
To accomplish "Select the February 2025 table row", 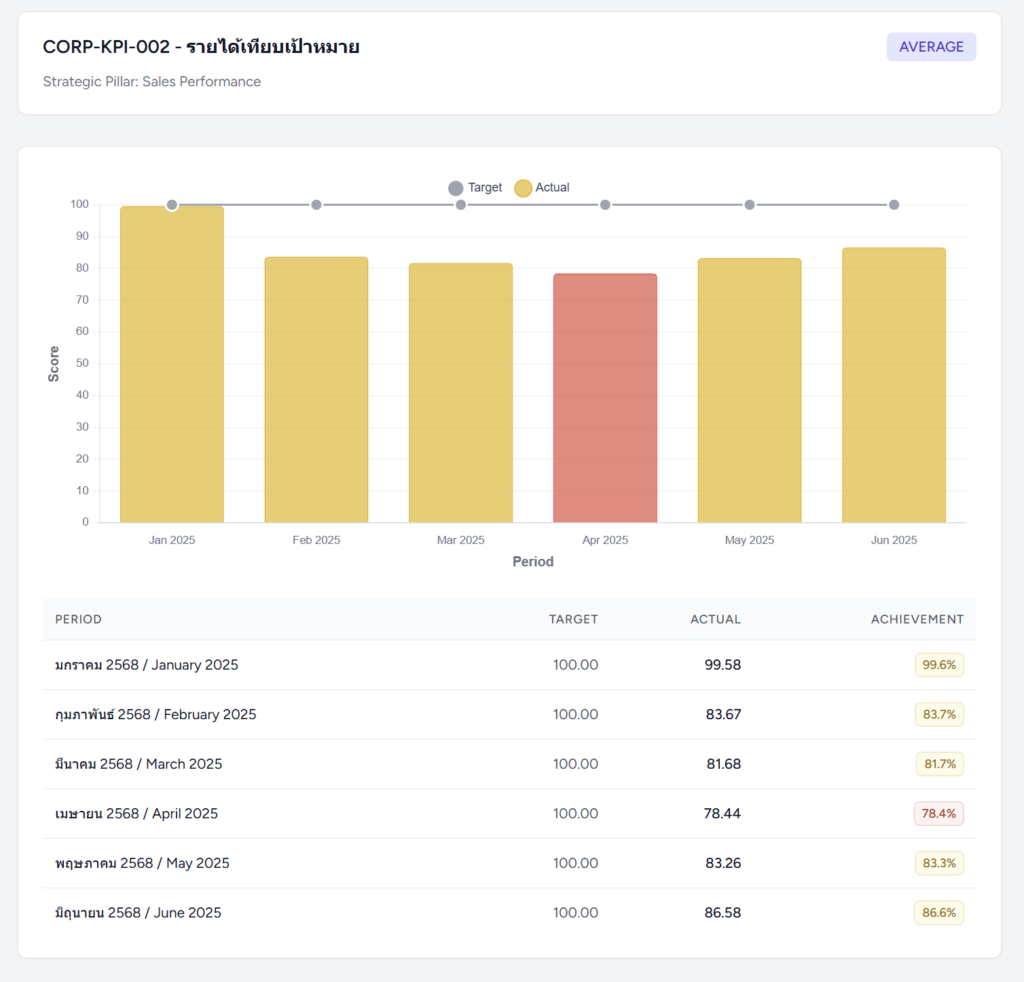I will coord(509,714).
